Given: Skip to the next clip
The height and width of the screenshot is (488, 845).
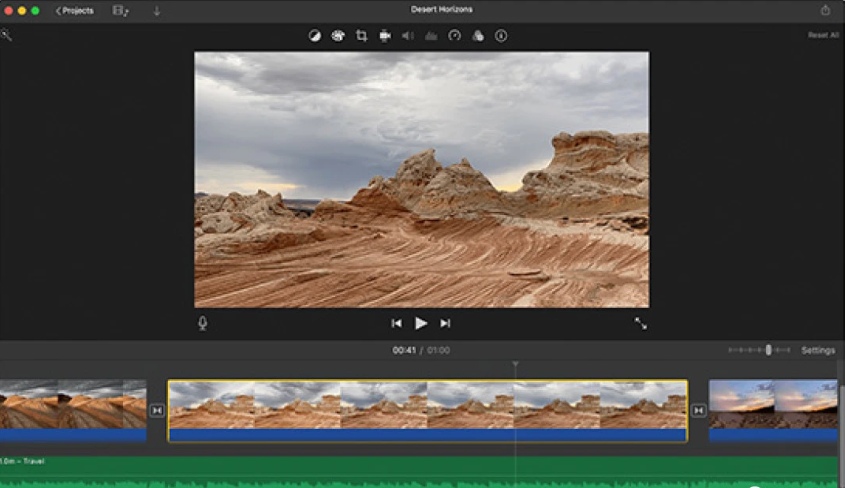Looking at the screenshot, I should click(446, 323).
